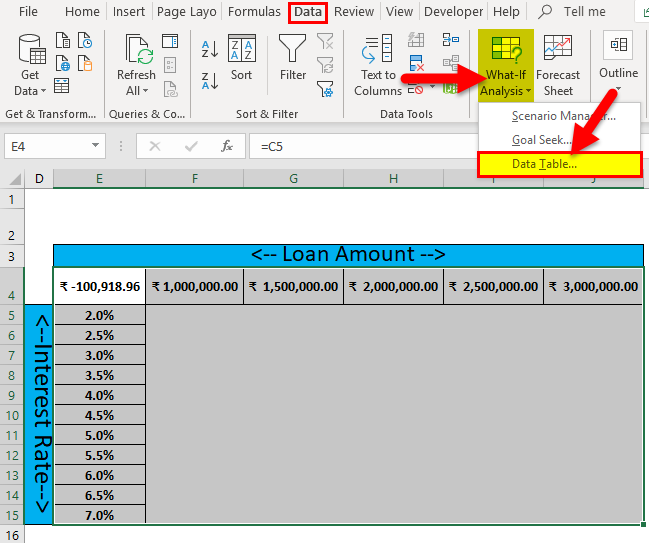Open the File tab

(x=28, y=12)
